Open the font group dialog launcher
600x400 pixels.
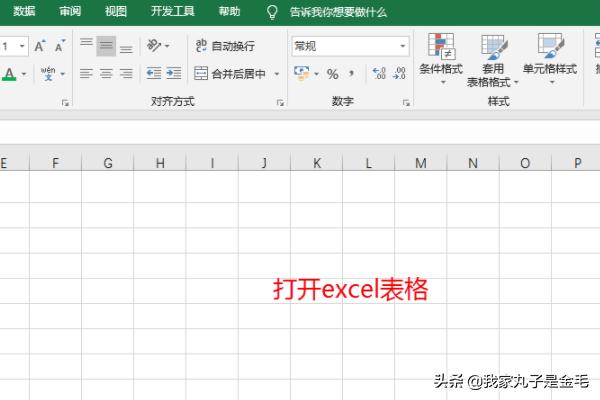click(x=65, y=102)
